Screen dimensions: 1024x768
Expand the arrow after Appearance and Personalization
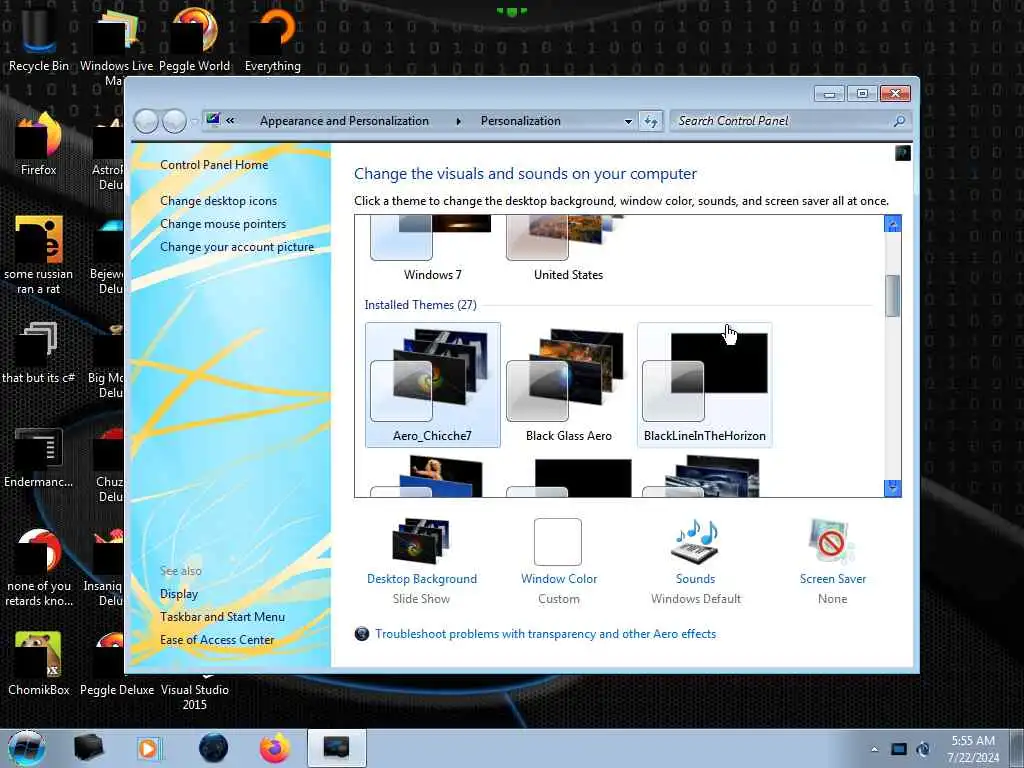click(x=458, y=121)
